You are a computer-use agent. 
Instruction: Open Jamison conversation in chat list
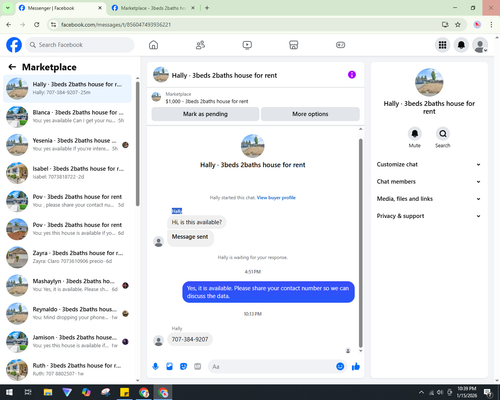[x=67, y=342]
